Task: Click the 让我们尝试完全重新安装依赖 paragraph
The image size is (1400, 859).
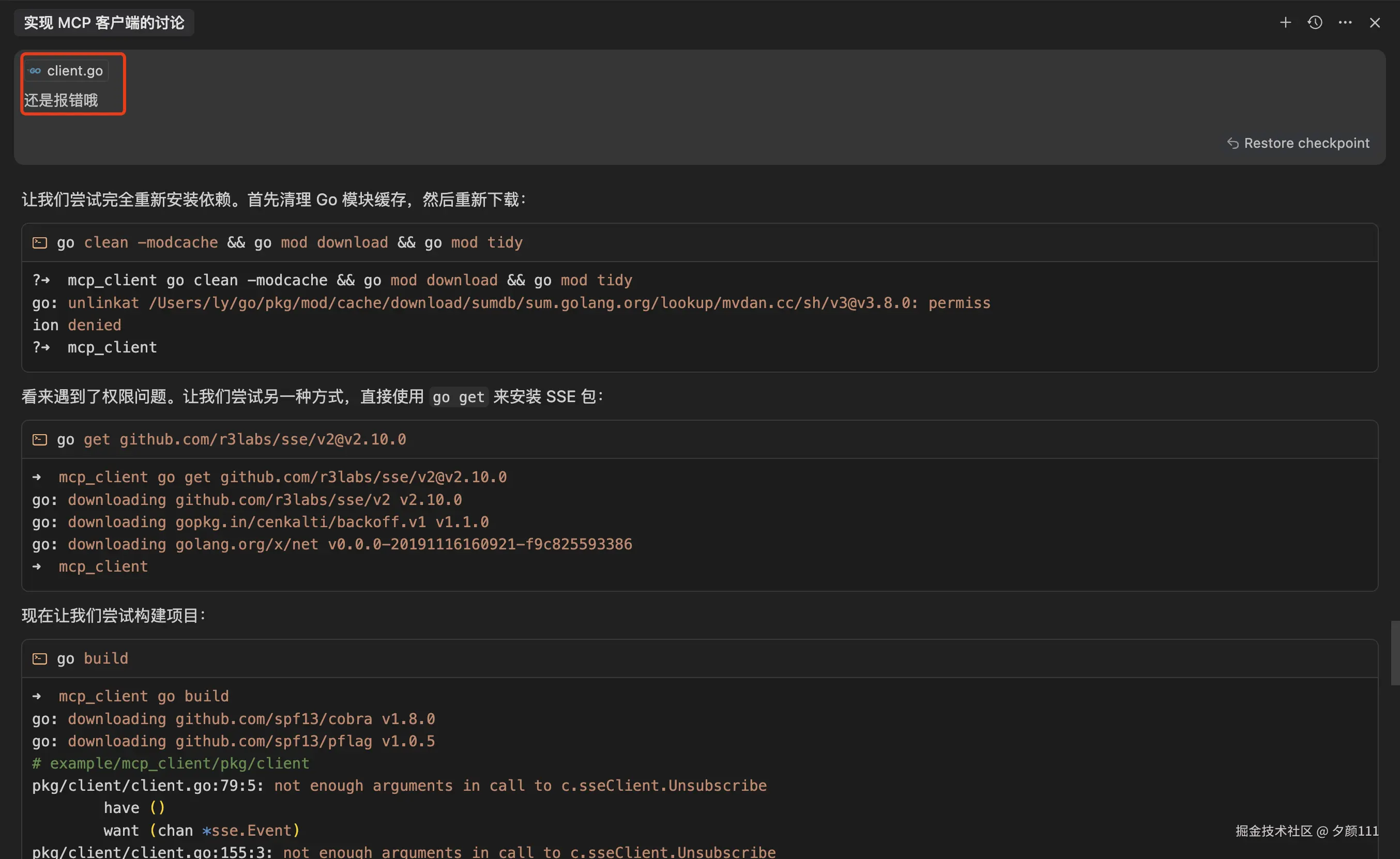Action: (274, 200)
